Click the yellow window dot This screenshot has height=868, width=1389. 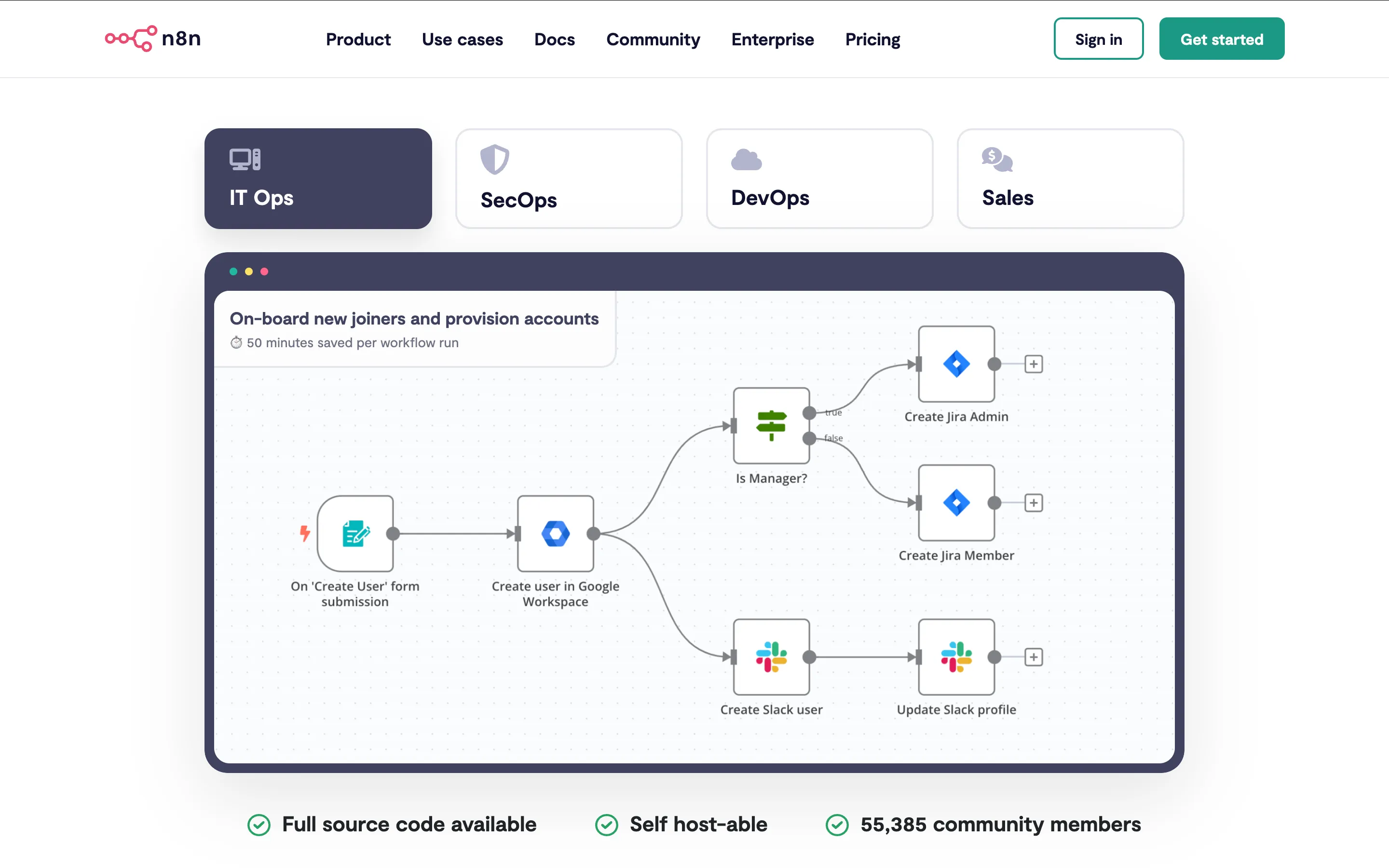[249, 271]
